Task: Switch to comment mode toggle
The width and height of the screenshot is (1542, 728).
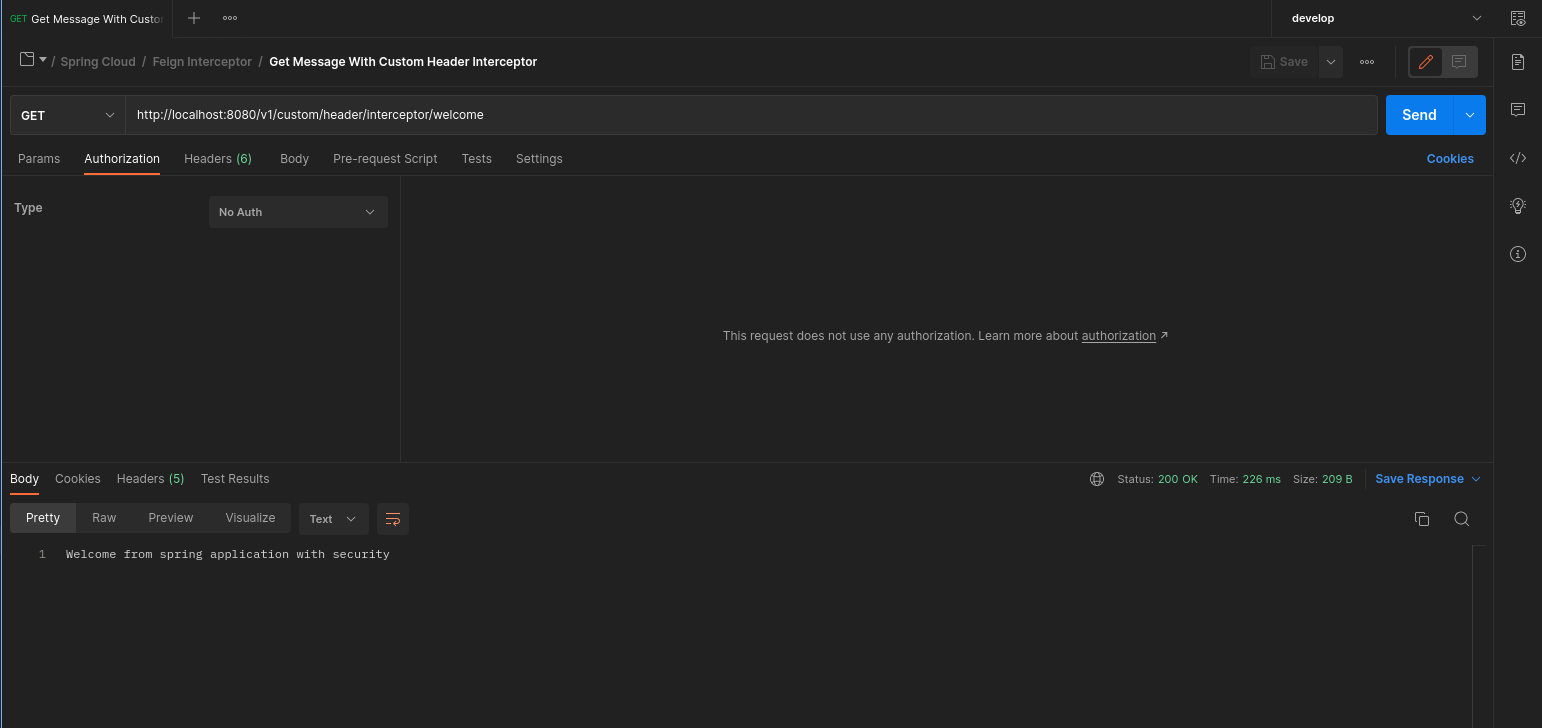Action: pyautogui.click(x=1459, y=62)
